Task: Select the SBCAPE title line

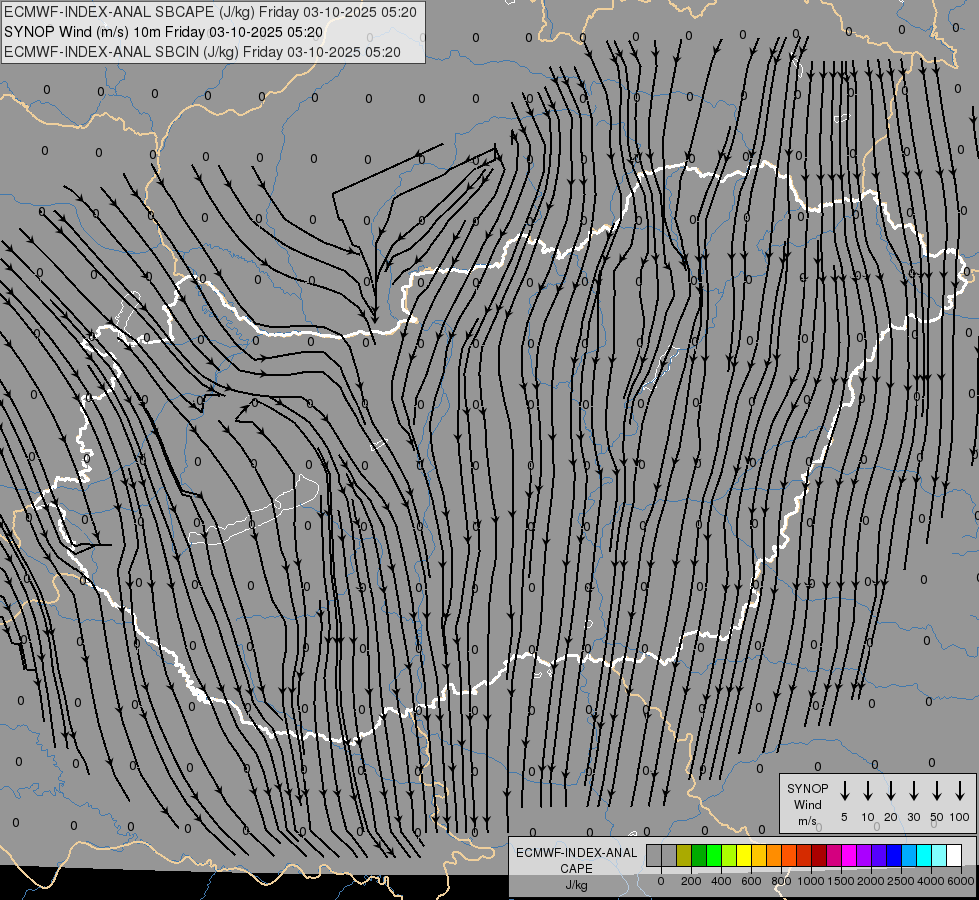Action: tap(210, 12)
